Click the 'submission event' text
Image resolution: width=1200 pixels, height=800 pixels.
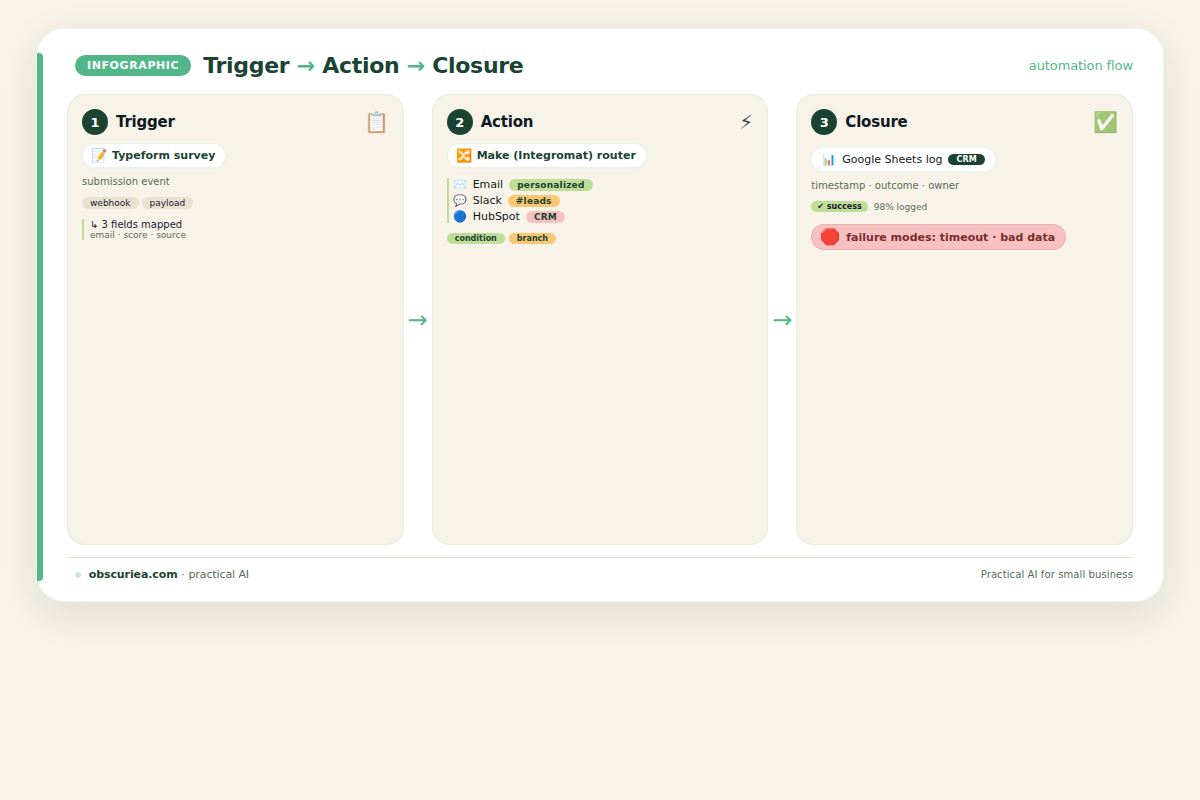(x=126, y=182)
